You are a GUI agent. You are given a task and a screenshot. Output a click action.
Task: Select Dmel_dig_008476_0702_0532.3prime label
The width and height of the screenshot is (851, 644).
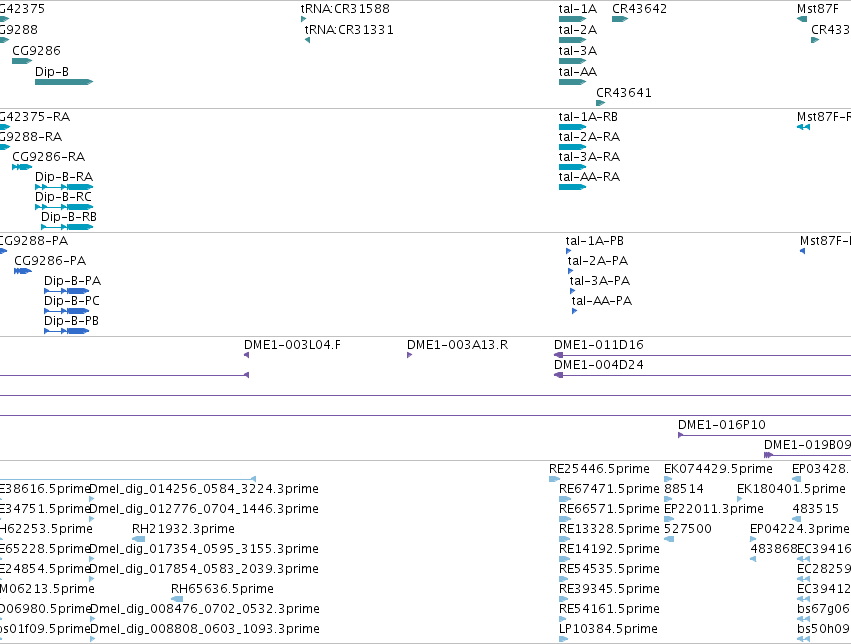coord(205,609)
